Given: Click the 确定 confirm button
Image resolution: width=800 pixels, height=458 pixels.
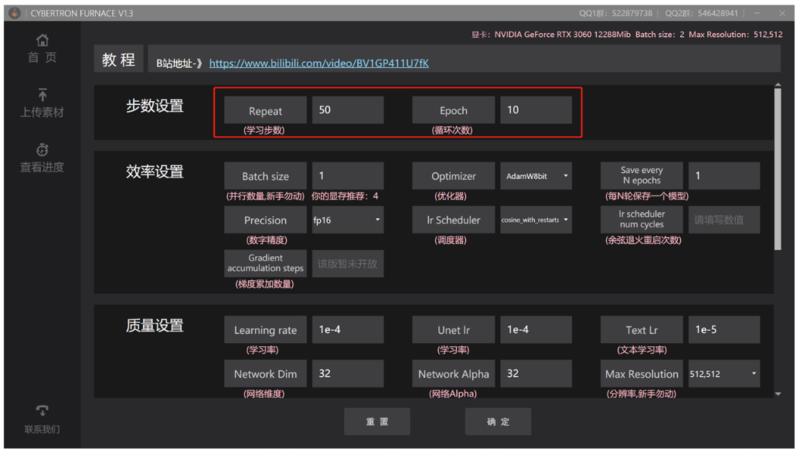Looking at the screenshot, I should pos(498,422).
